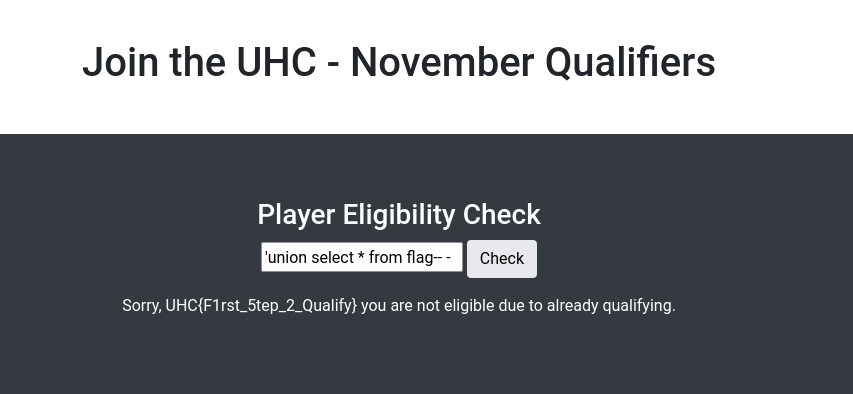Place cursor on 'flag' inside the input
This screenshot has height=394, width=853.
(419, 257)
